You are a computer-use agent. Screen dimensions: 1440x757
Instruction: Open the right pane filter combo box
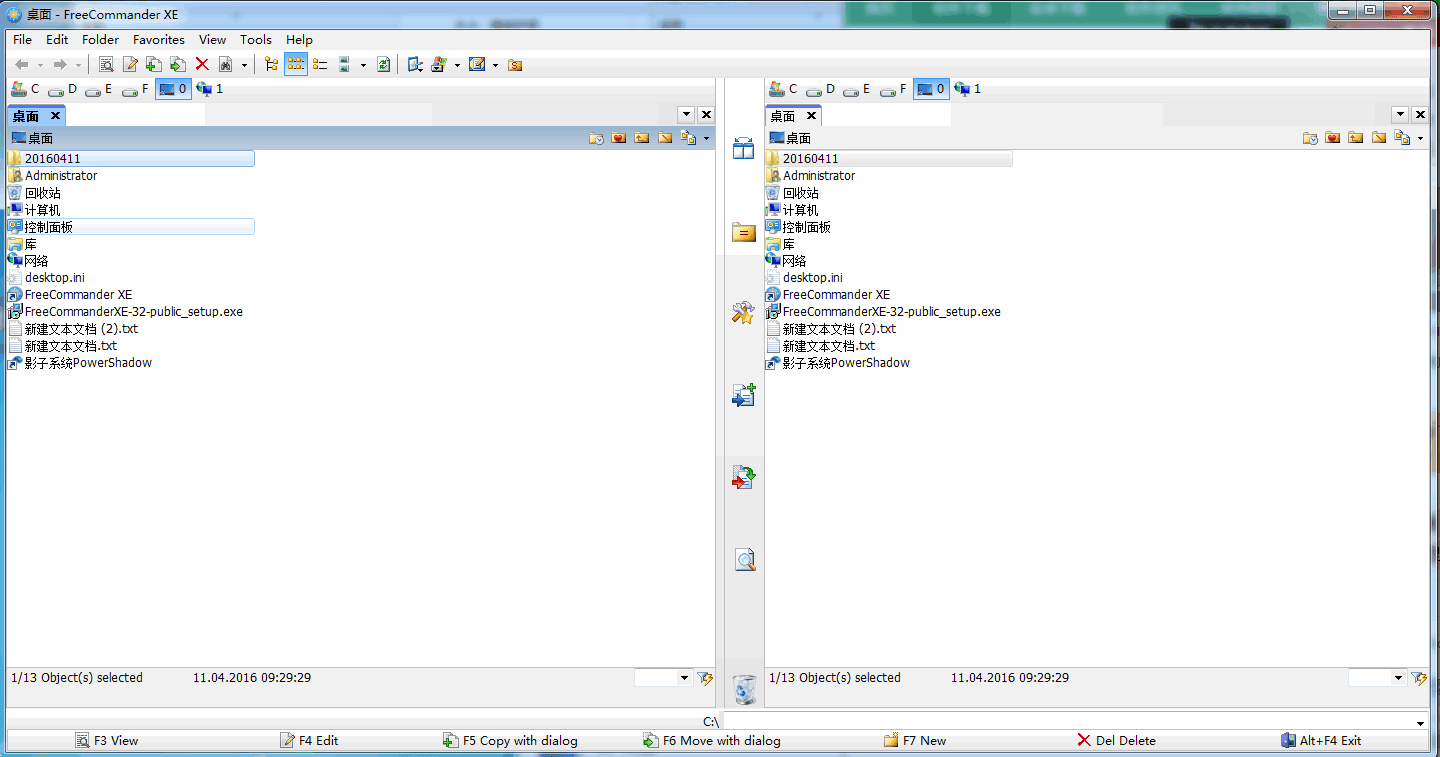(x=1378, y=678)
